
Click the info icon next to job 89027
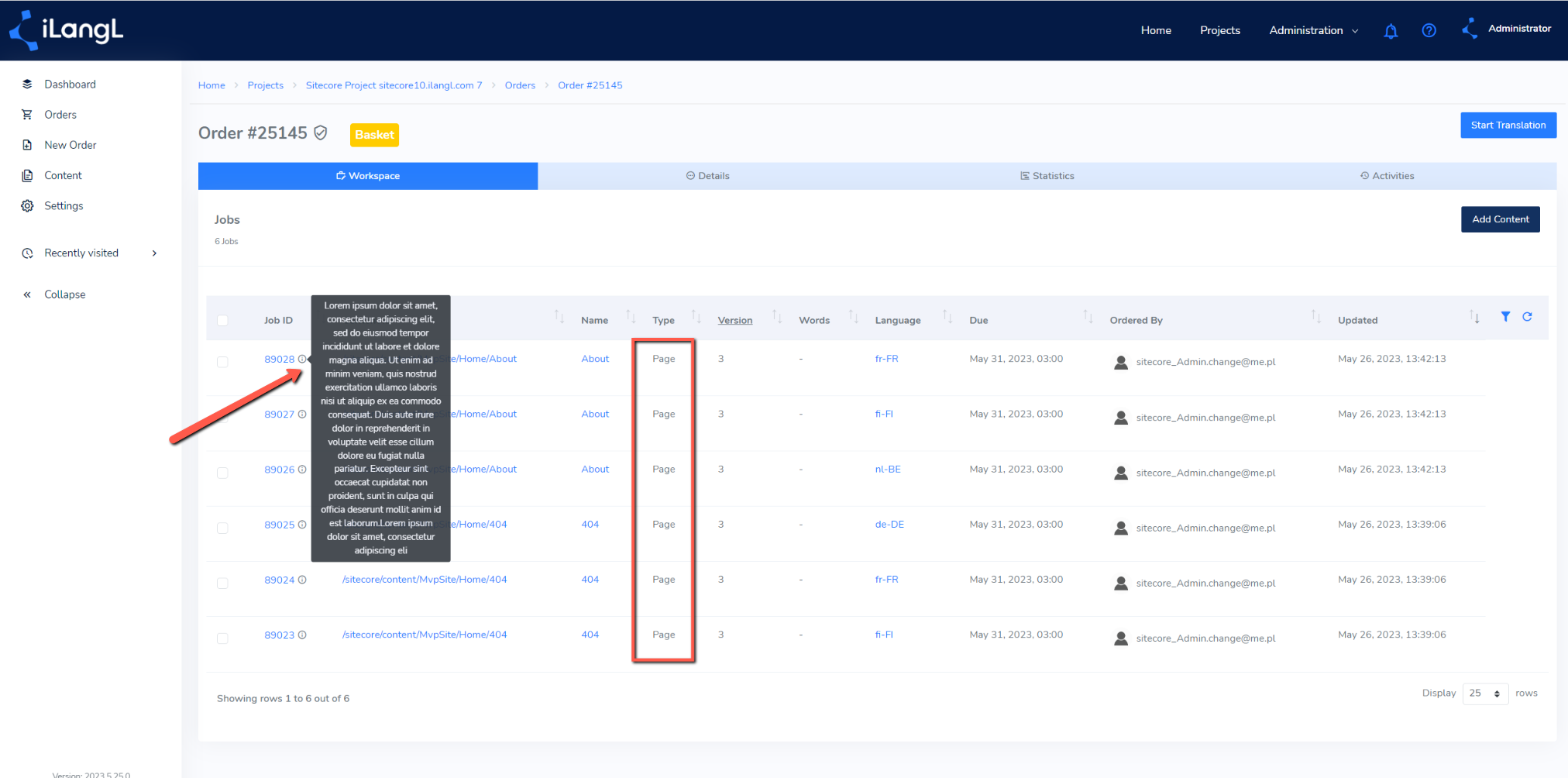302,415
